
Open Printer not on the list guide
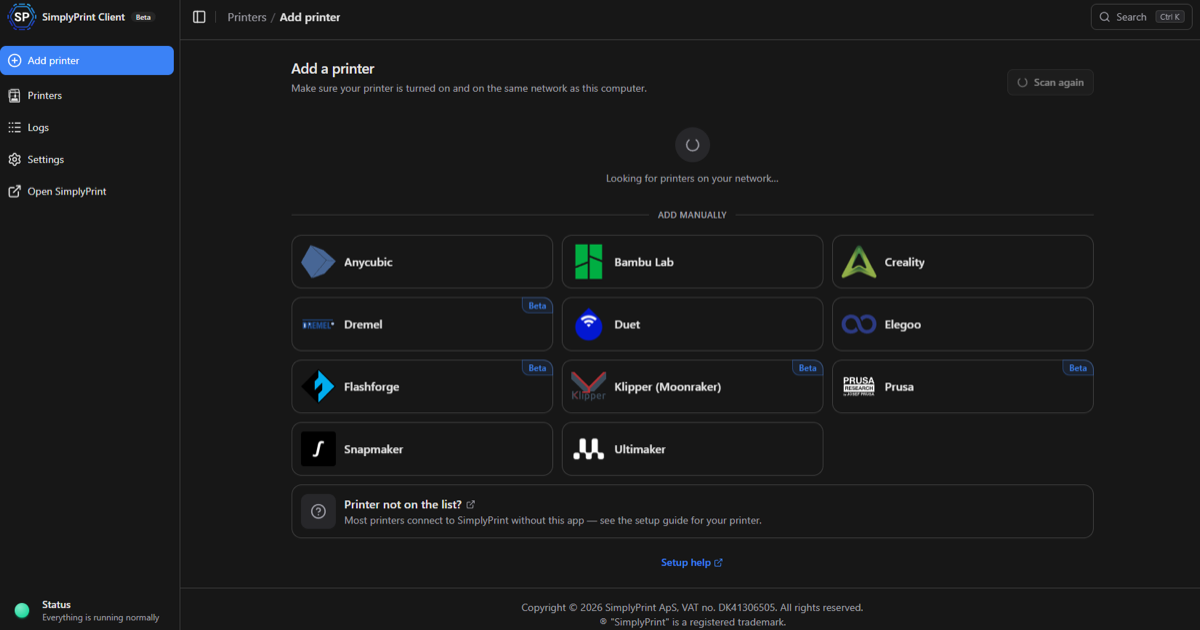click(692, 511)
